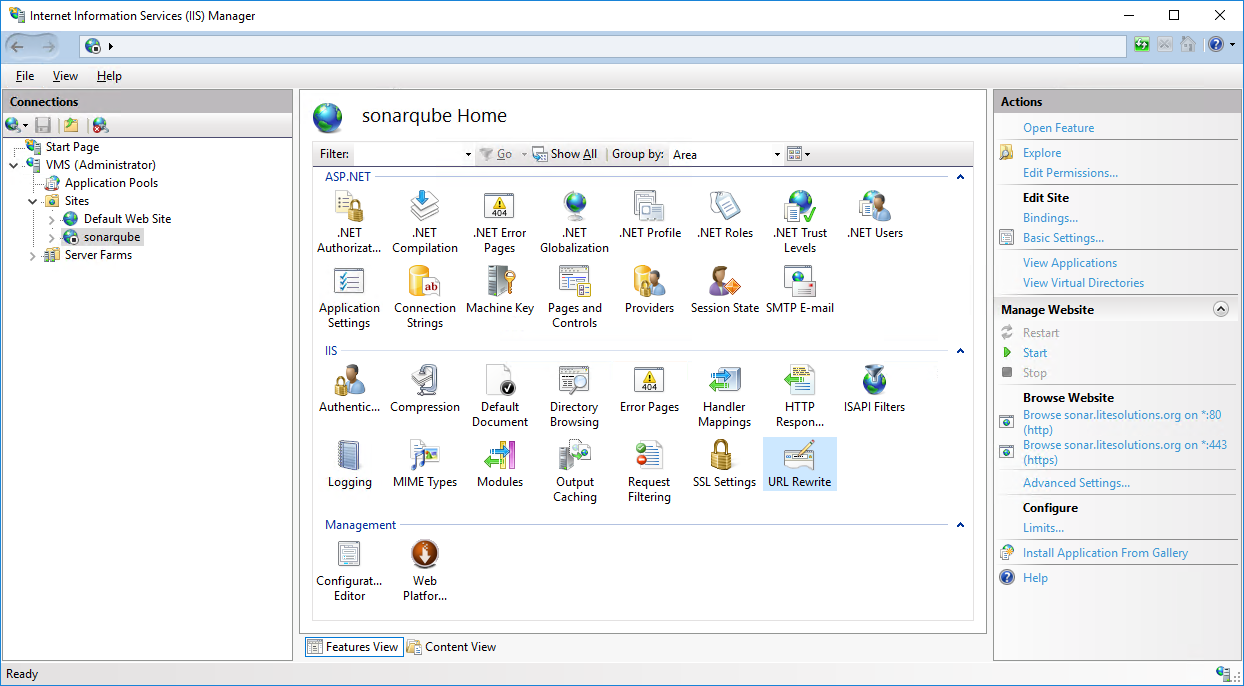This screenshot has width=1244, height=686.
Task: Open Advanced Settings... link
Action: (1076, 483)
